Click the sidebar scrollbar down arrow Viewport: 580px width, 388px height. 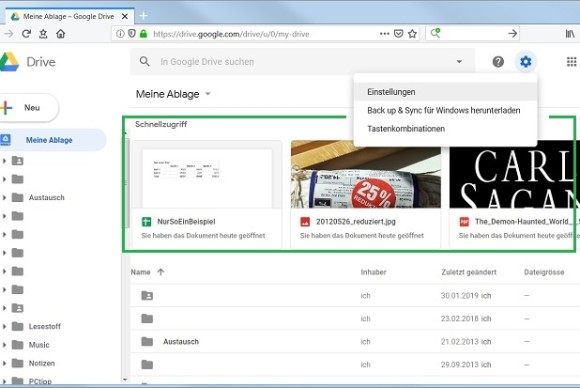125,379
